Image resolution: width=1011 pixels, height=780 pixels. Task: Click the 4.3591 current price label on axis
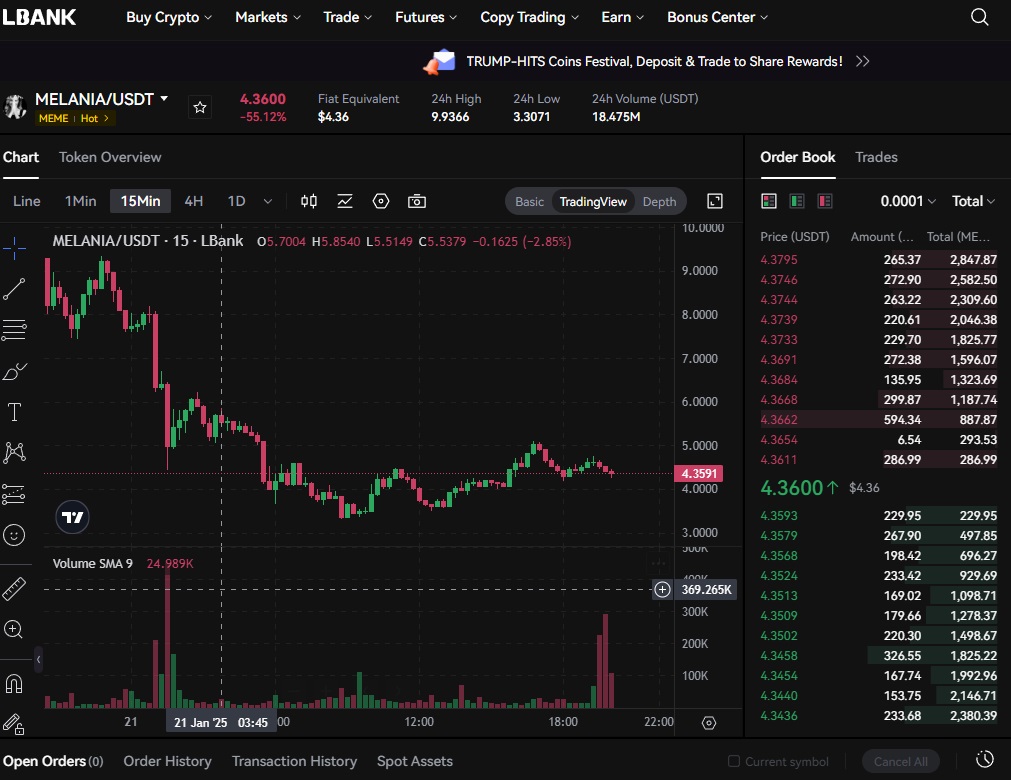click(699, 474)
